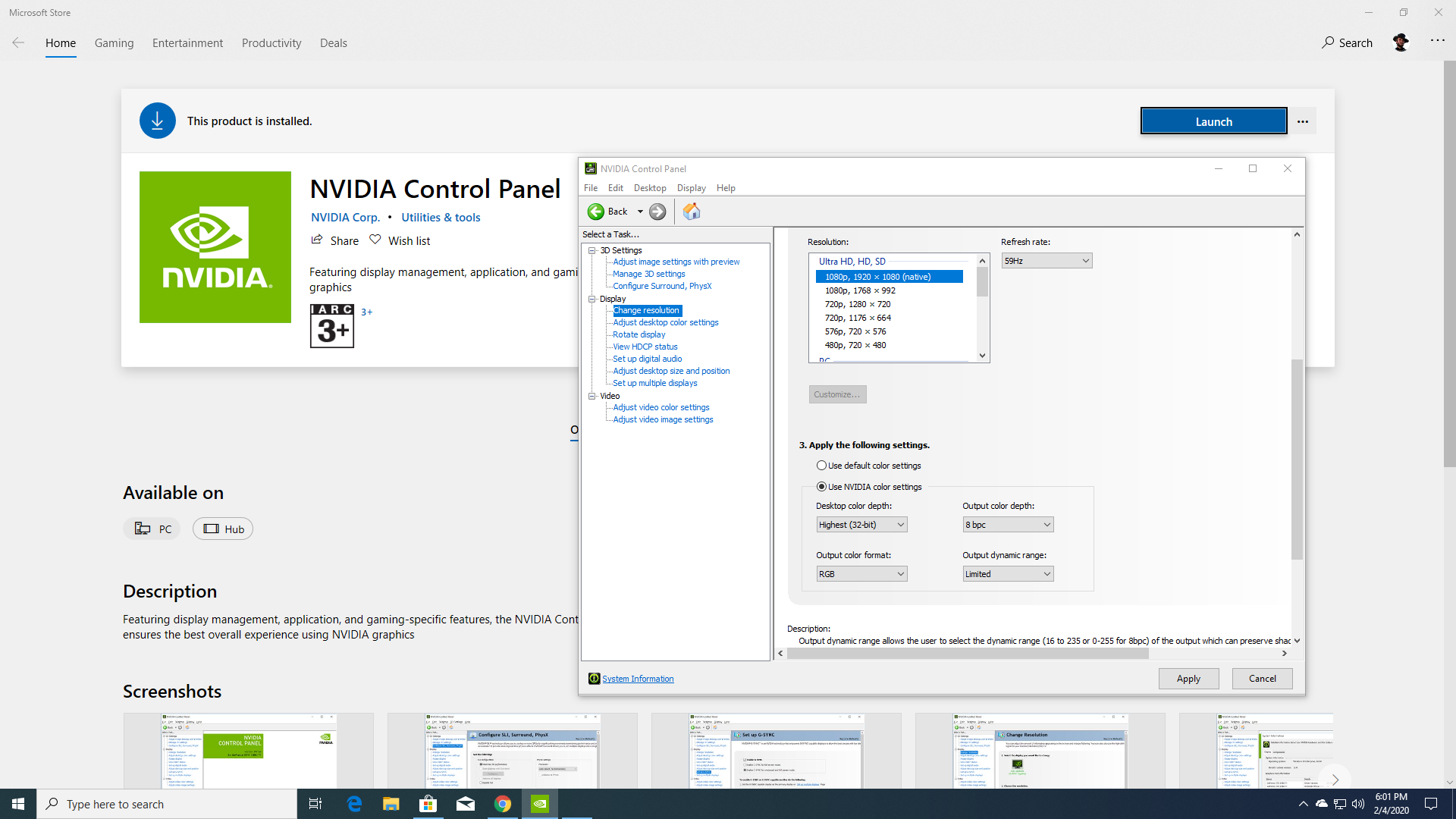Click the System Information icon
The width and height of the screenshot is (1456, 819).
[594, 679]
